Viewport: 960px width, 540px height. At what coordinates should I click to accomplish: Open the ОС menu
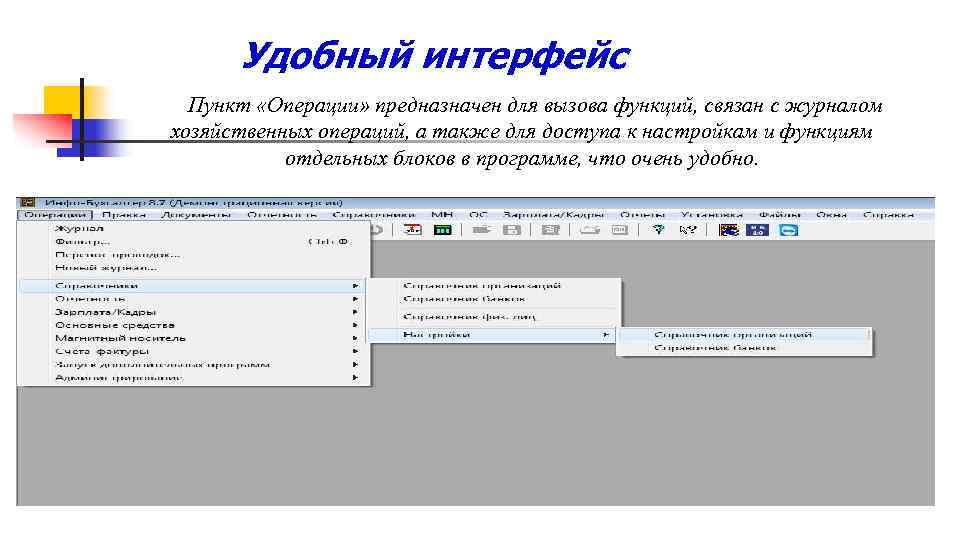click(x=478, y=215)
